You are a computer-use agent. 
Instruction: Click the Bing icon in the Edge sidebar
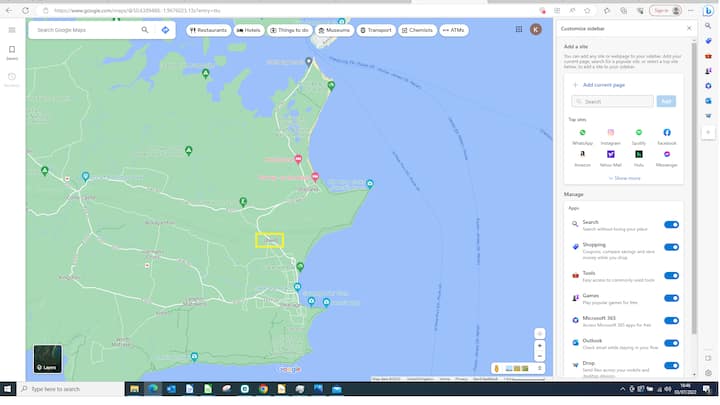point(707,10)
